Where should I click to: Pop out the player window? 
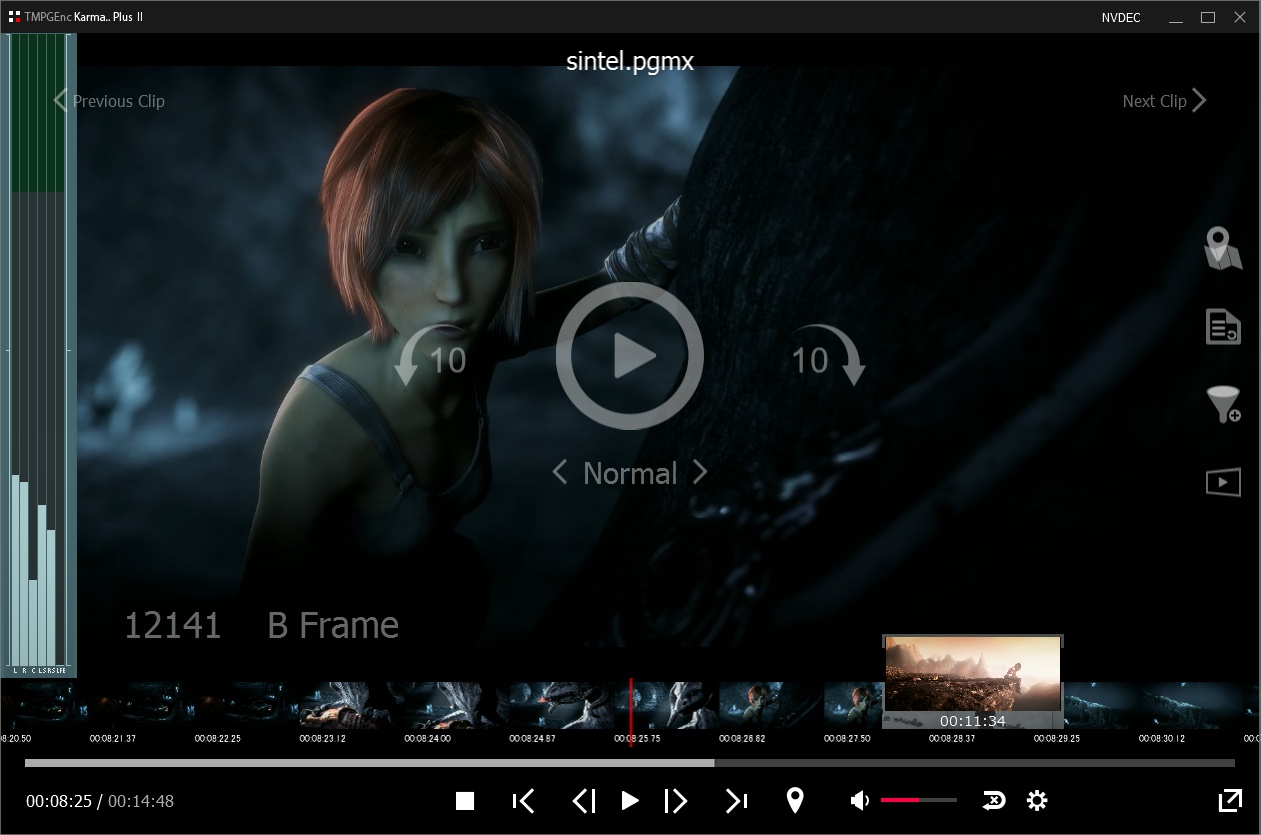tap(1230, 800)
